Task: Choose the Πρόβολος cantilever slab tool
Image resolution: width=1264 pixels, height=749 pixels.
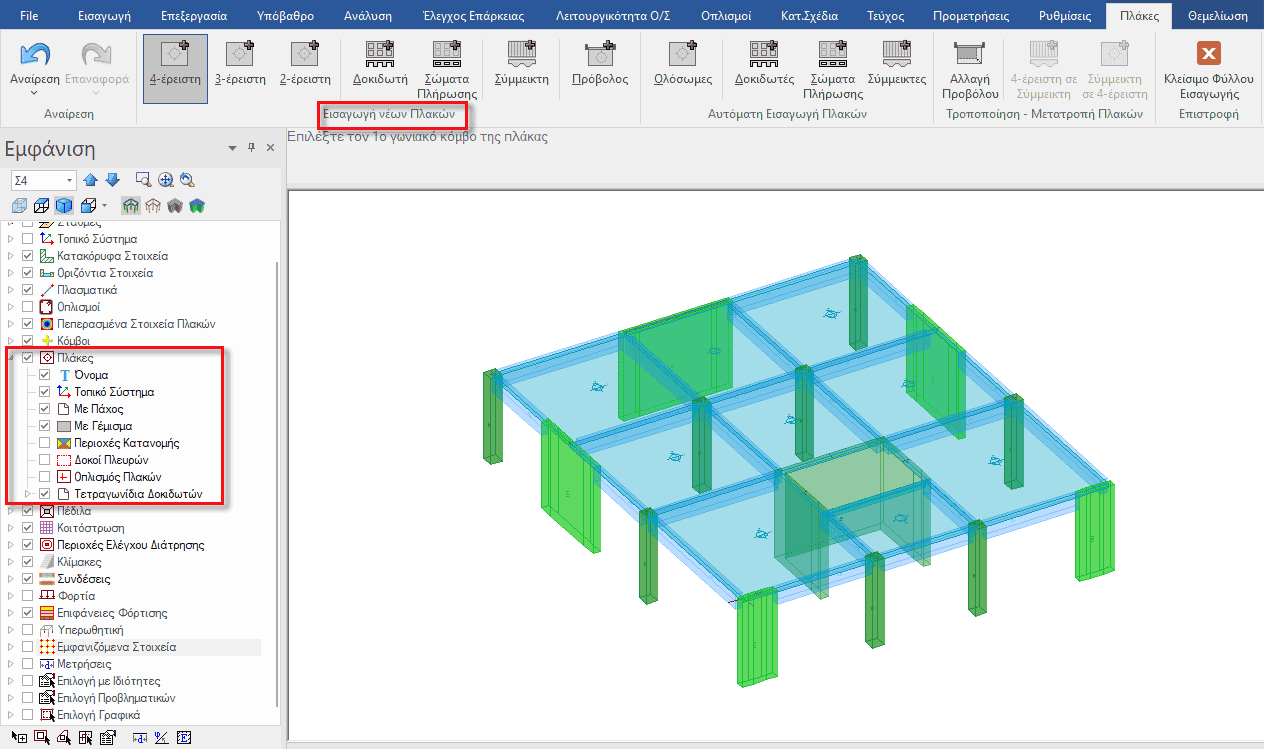Action: point(600,62)
